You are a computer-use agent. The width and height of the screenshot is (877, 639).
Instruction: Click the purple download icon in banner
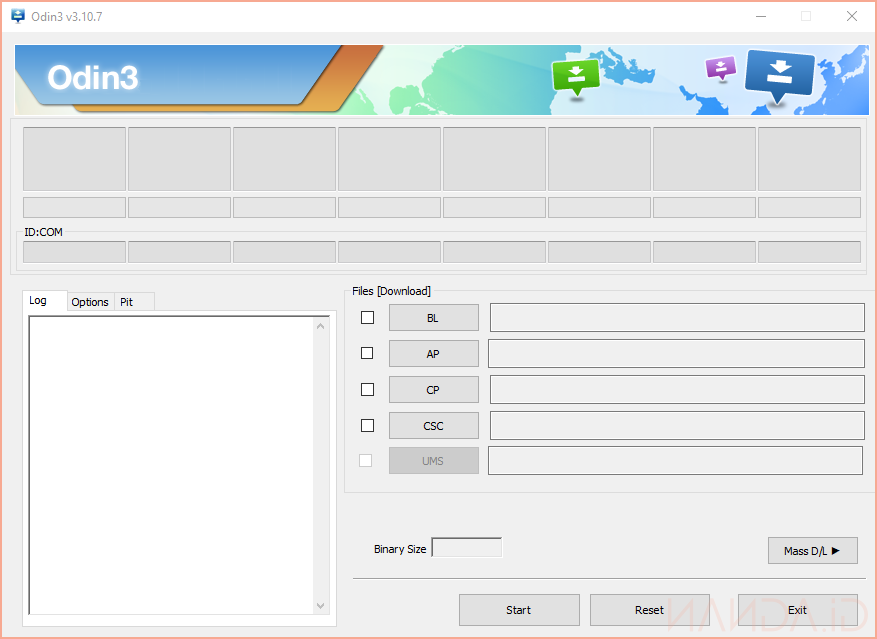click(x=720, y=68)
